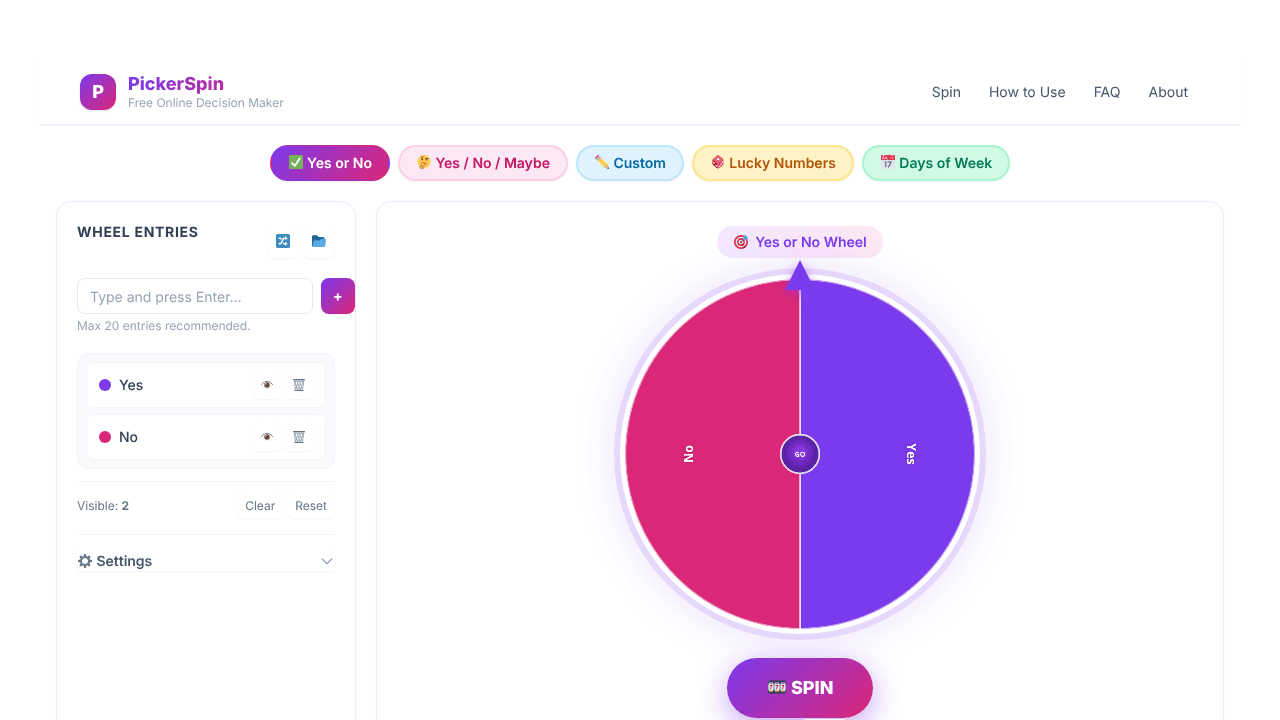Click the Visible: 2 count text
1280x720 pixels.
[x=103, y=506]
